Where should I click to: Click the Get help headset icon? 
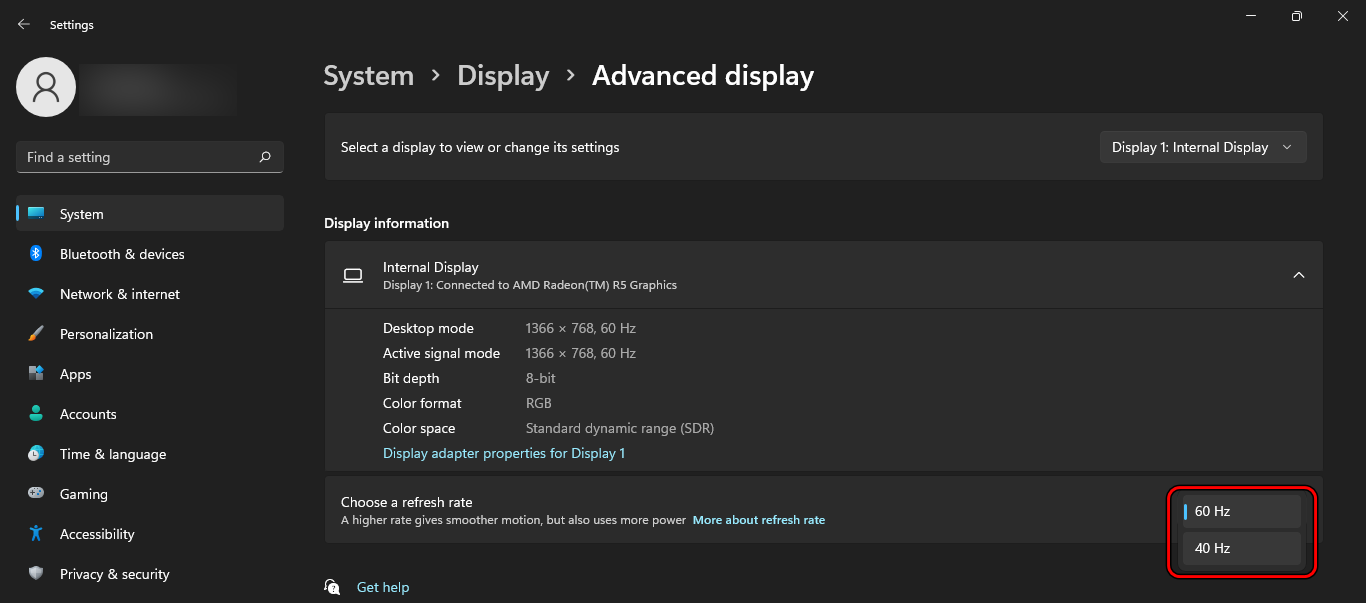click(x=332, y=587)
